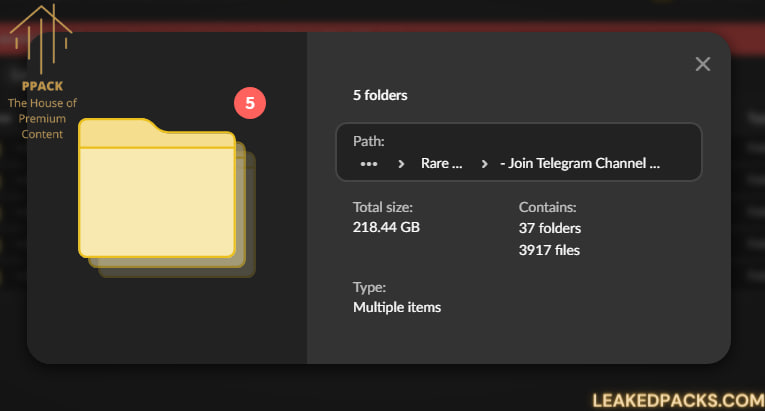Click the 'Path:' label
765x411 pixels.
click(x=368, y=141)
